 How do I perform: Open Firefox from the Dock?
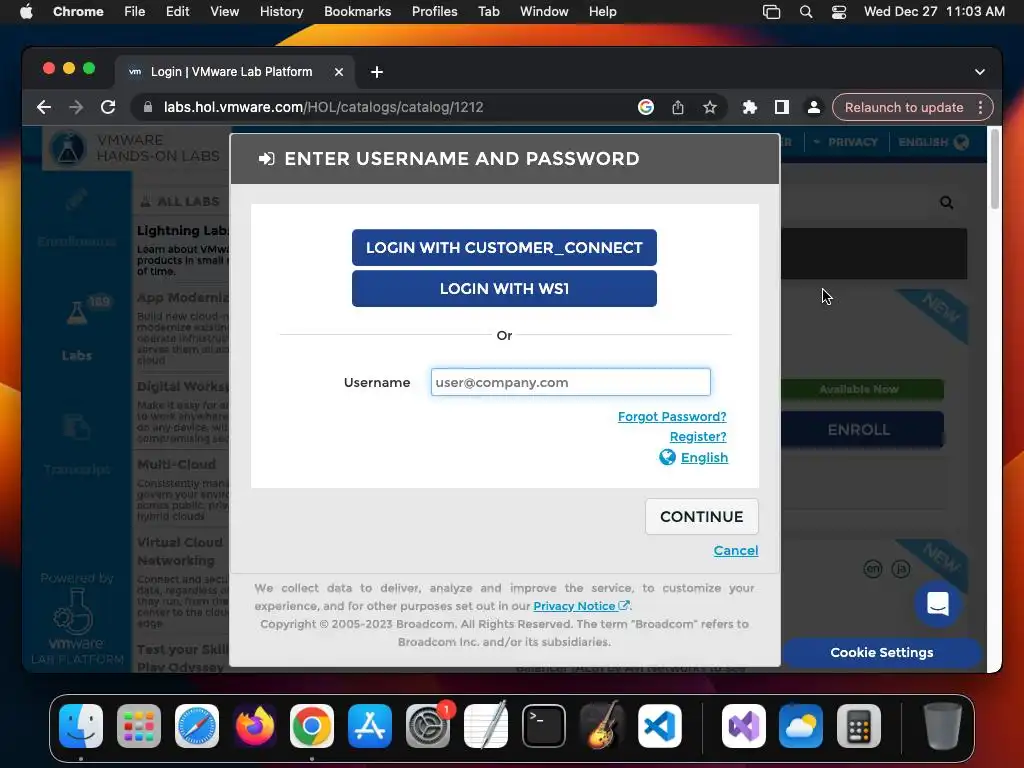click(255, 726)
